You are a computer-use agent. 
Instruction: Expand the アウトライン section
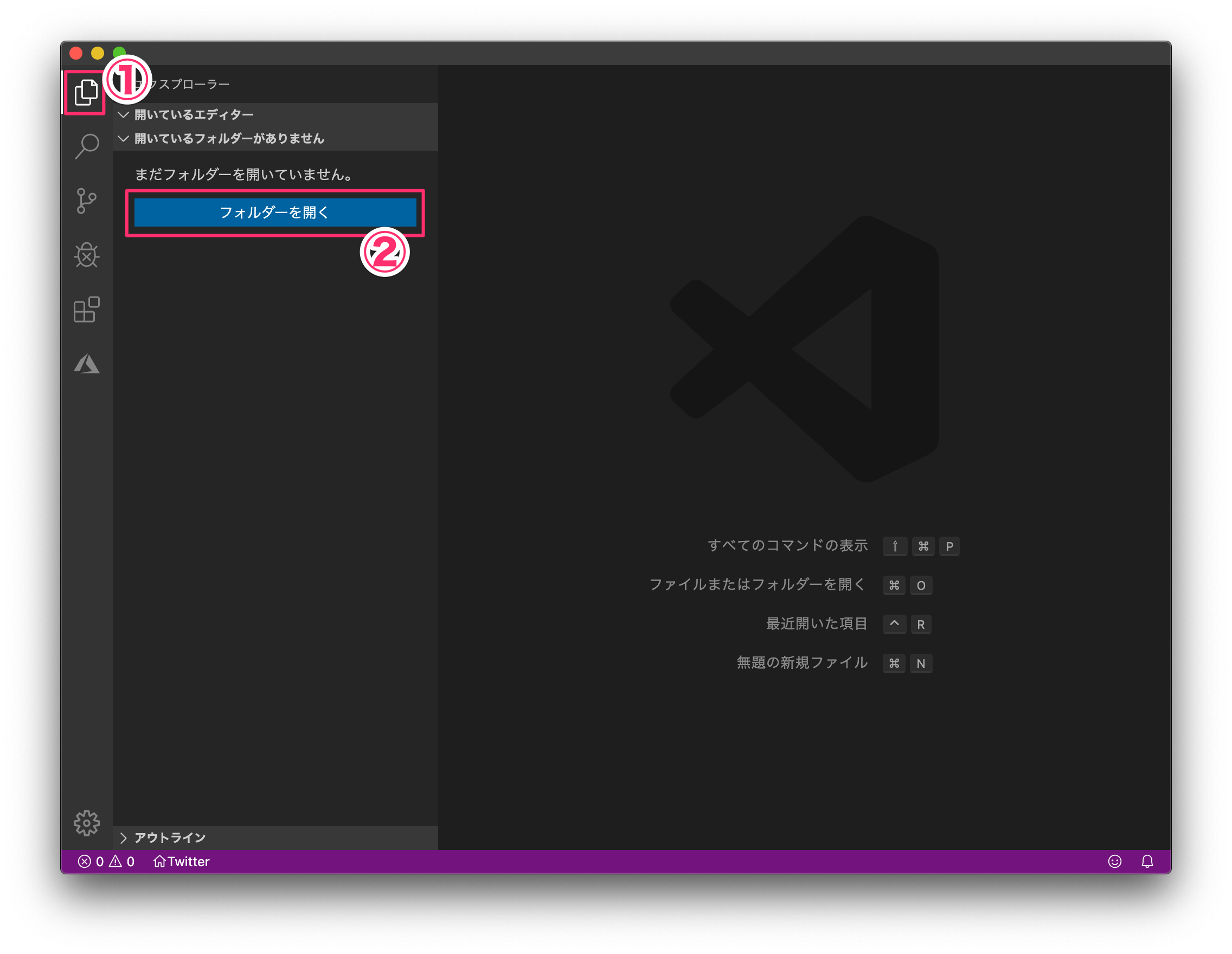point(275,837)
